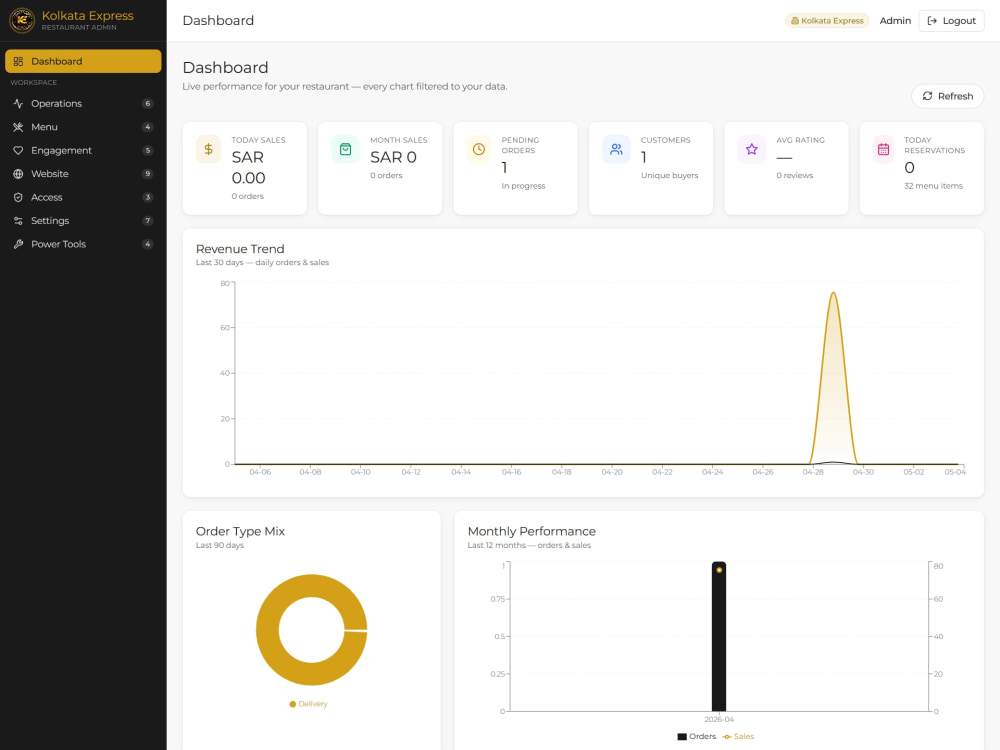Screen dimensions: 1000x750
Task: Click the Website count badge 9
Action: [147, 173]
